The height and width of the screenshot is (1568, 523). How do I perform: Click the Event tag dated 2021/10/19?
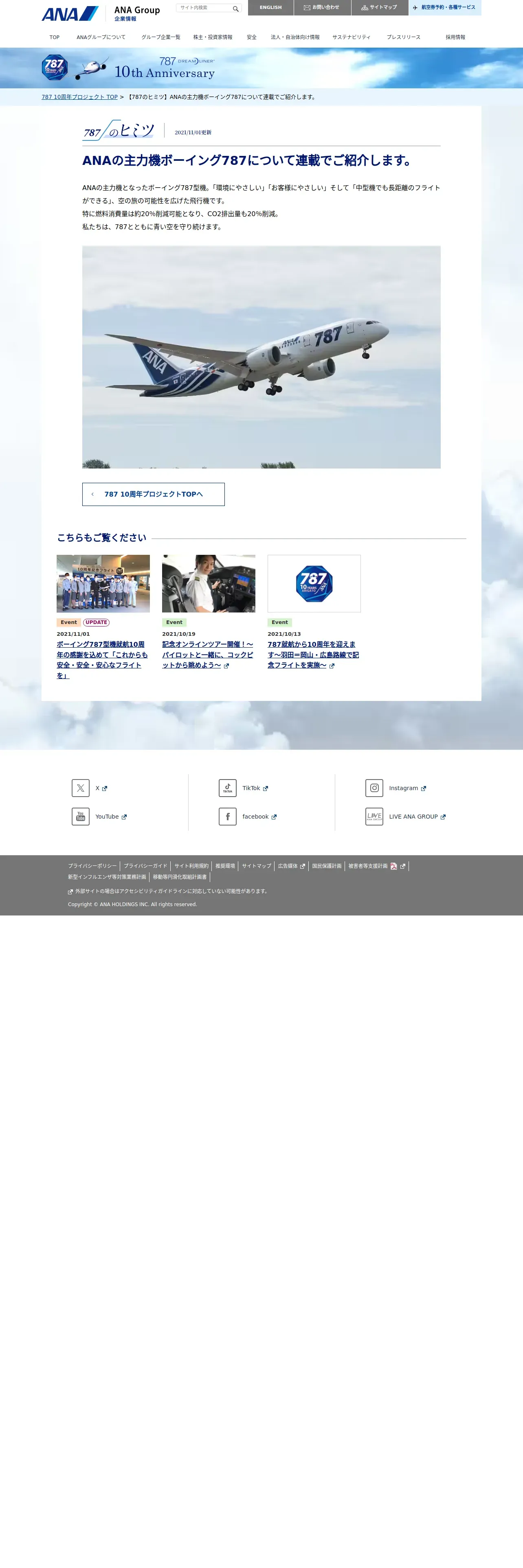(x=174, y=622)
